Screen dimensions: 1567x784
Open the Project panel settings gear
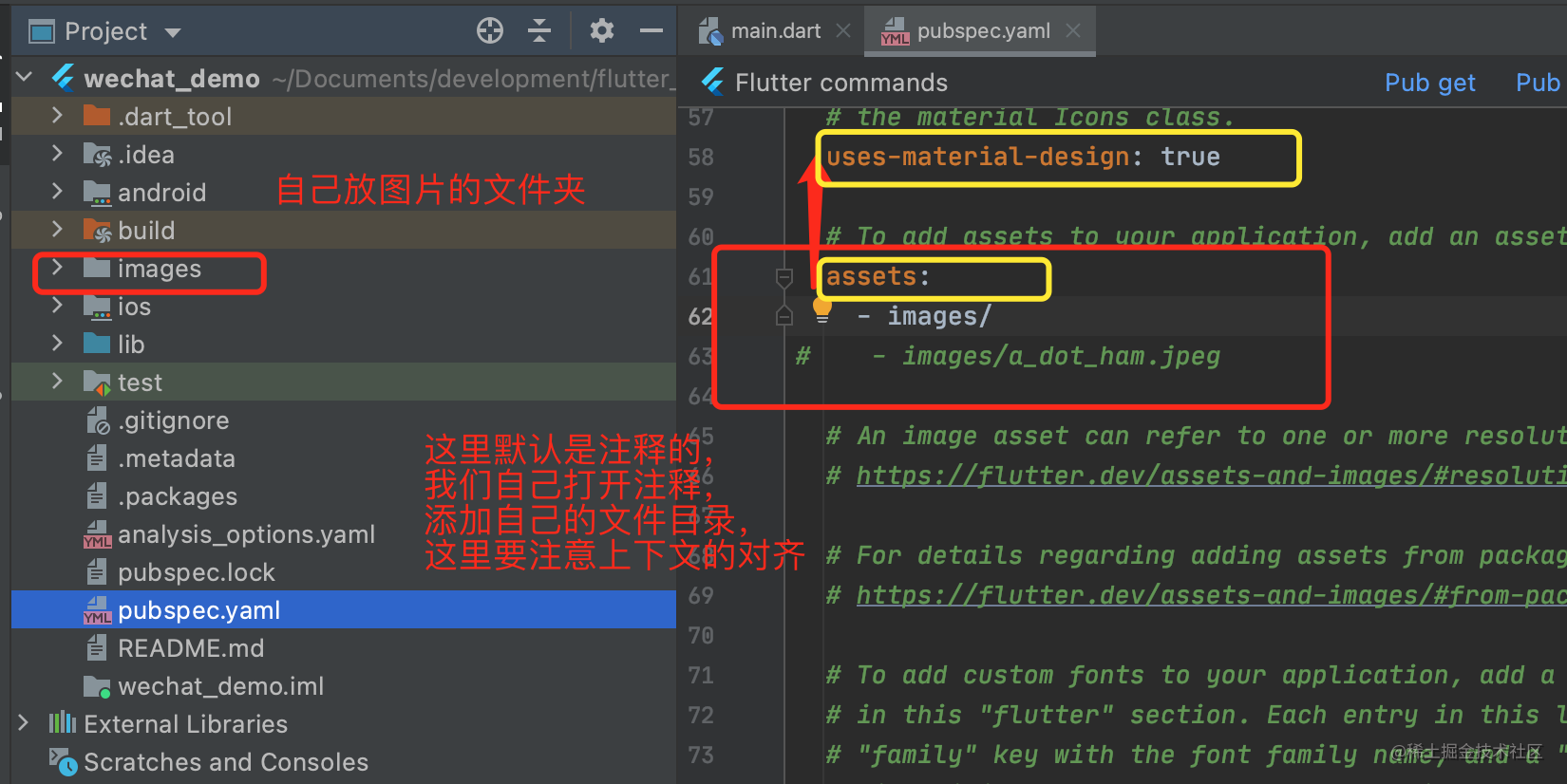point(602,31)
